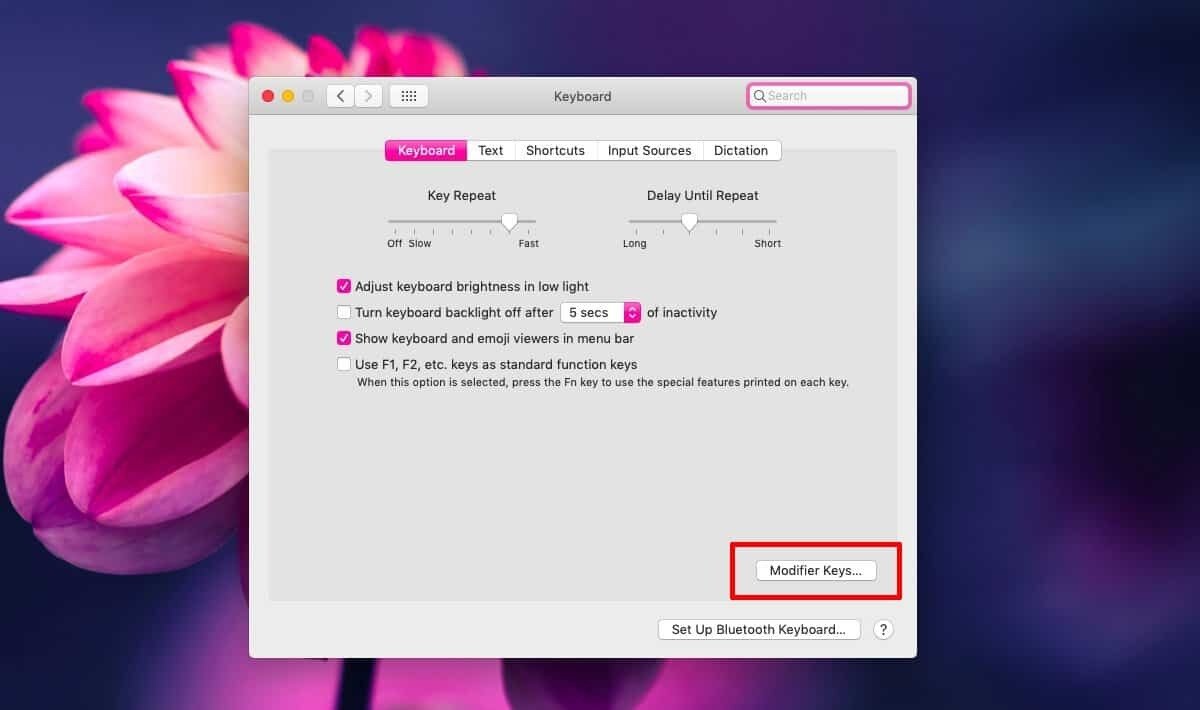Click the Modifier Keys button

point(816,570)
